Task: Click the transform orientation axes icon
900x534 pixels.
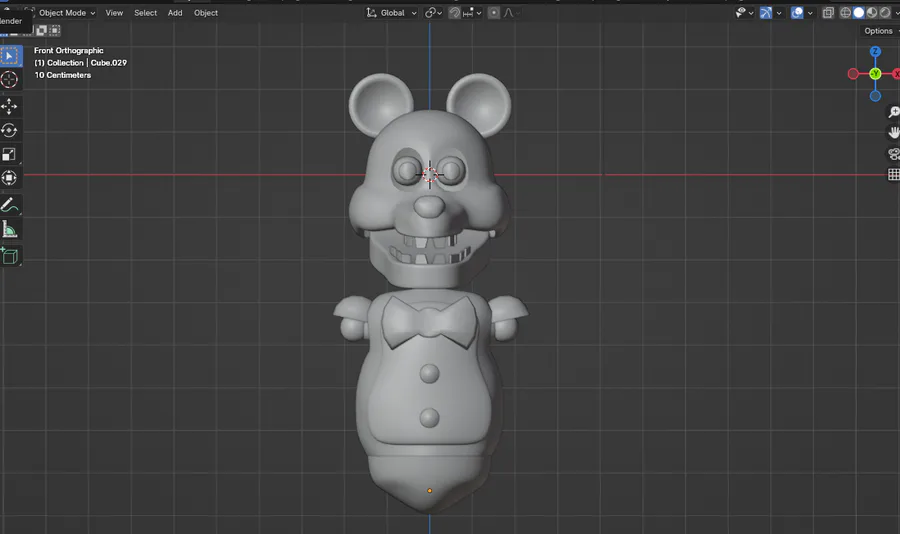Action: [371, 13]
